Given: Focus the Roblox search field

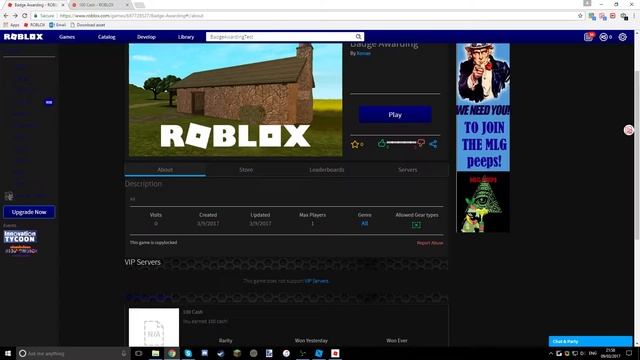Looking at the screenshot, I should 280,37.
